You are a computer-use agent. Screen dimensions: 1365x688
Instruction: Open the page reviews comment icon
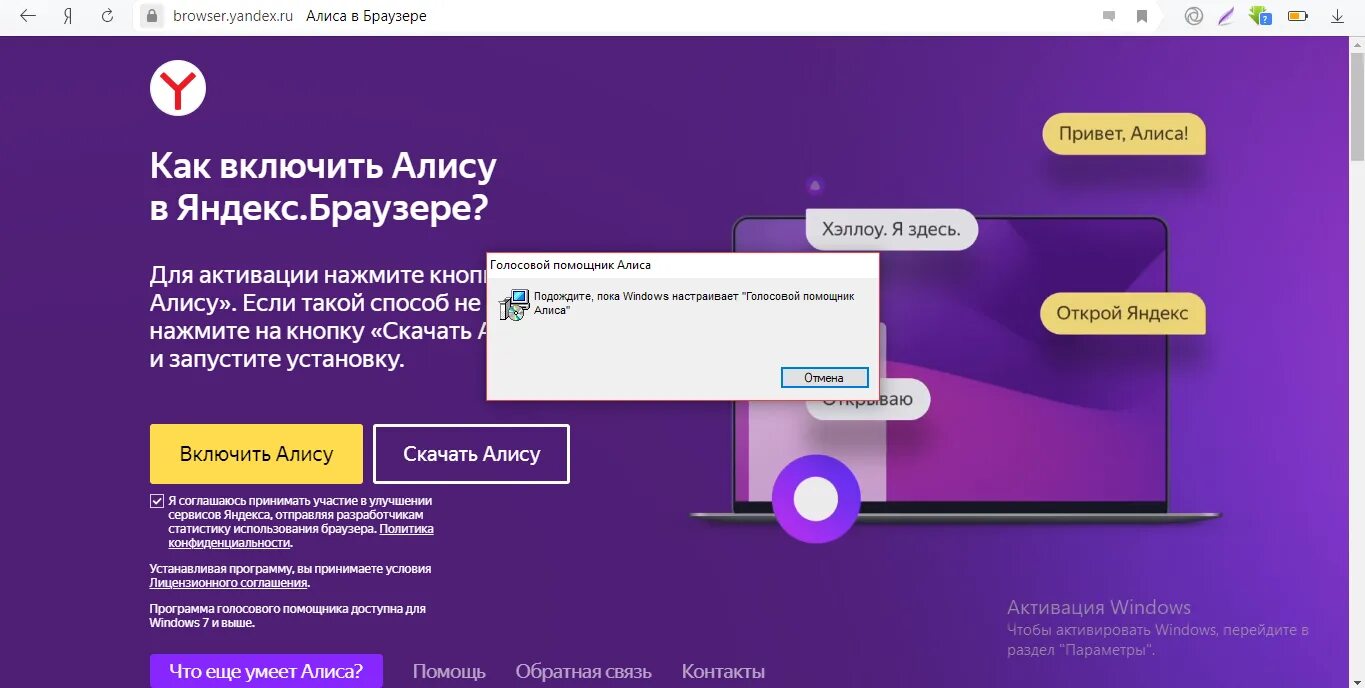click(x=1108, y=16)
